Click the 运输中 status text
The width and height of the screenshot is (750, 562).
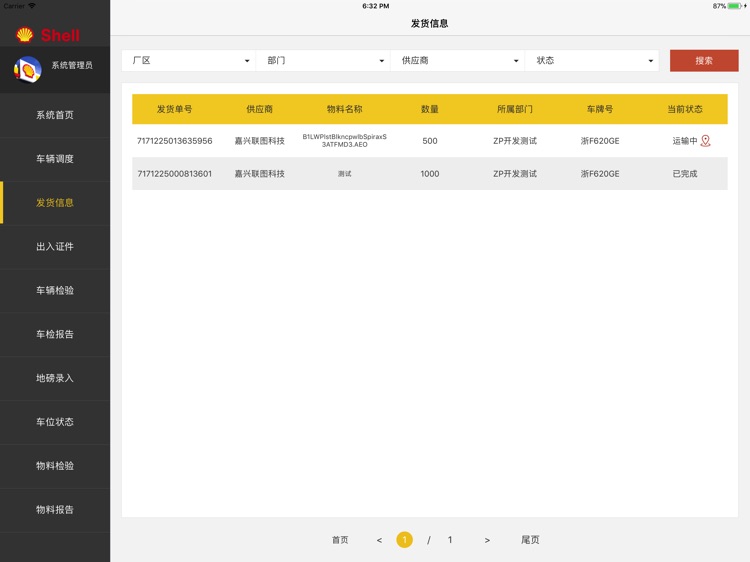[x=685, y=141]
